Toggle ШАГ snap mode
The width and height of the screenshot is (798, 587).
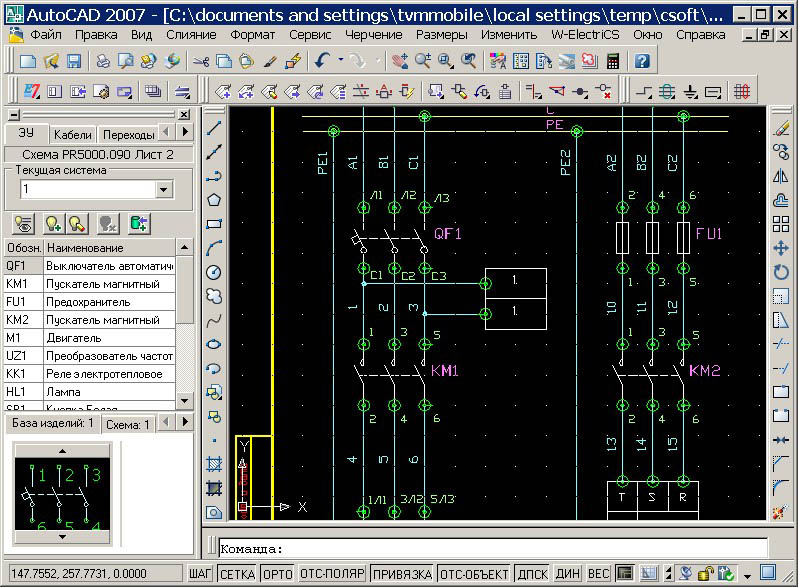click(200, 574)
